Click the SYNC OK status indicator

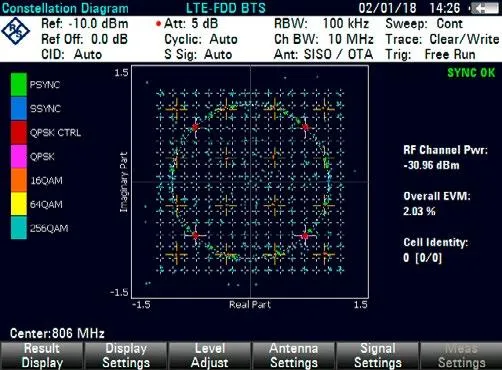coord(471,73)
